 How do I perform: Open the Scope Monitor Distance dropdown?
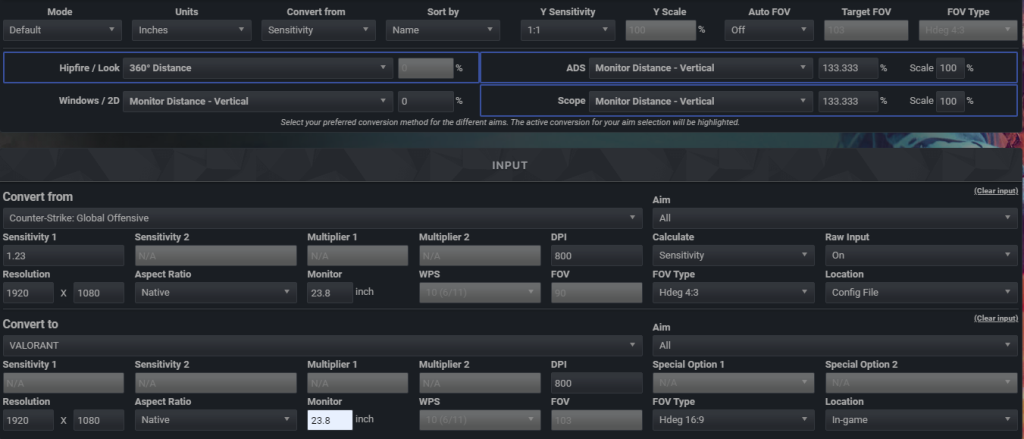tap(701, 101)
